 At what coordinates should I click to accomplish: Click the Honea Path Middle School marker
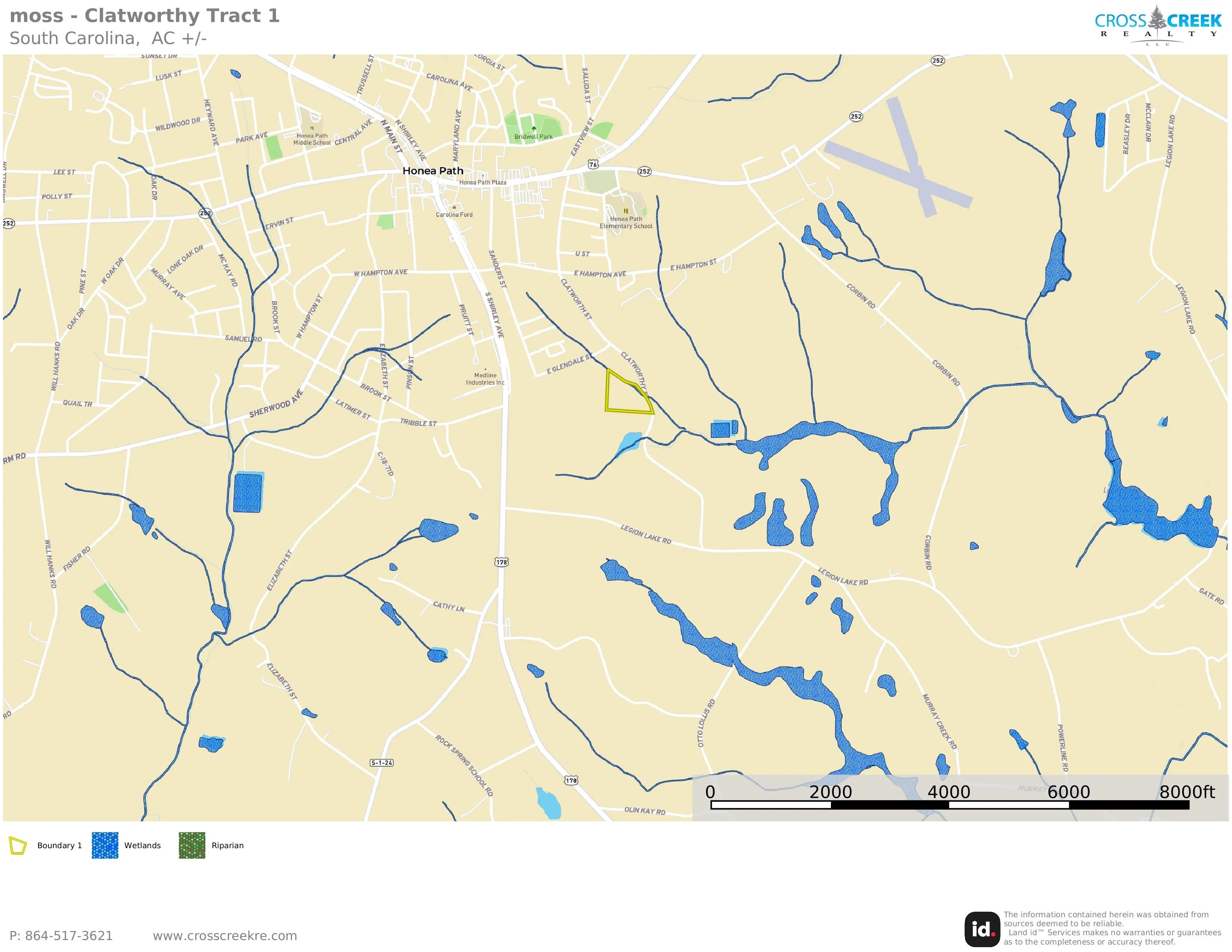point(312,128)
